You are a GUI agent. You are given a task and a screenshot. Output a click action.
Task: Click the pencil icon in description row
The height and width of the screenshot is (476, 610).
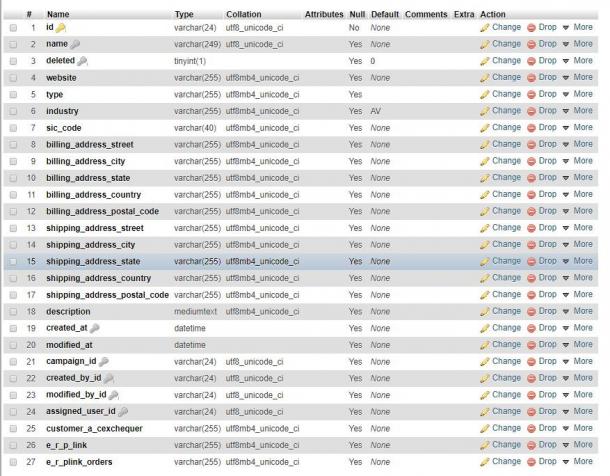point(485,312)
